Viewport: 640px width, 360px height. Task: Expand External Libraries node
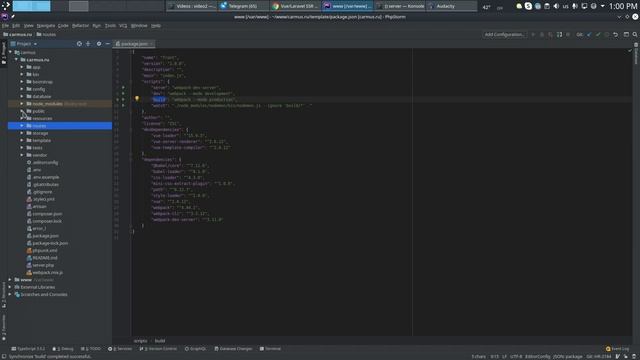click(10, 287)
